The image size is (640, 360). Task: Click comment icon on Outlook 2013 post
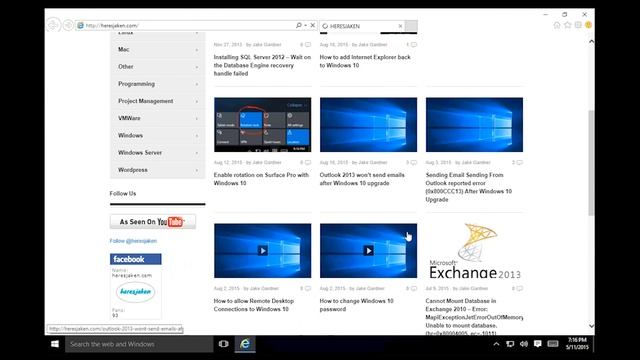coord(414,162)
